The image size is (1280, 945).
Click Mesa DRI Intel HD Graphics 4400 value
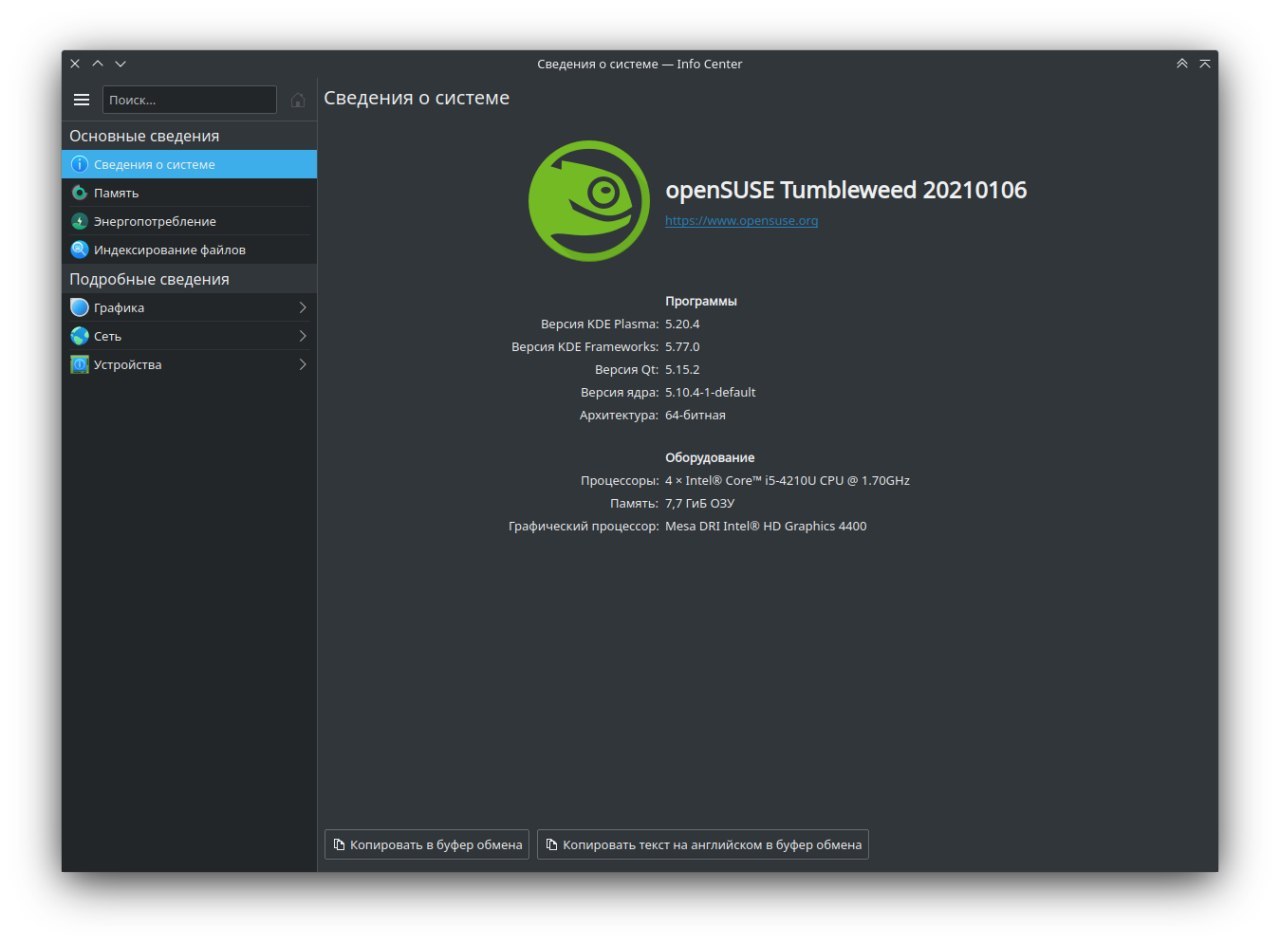click(x=766, y=526)
